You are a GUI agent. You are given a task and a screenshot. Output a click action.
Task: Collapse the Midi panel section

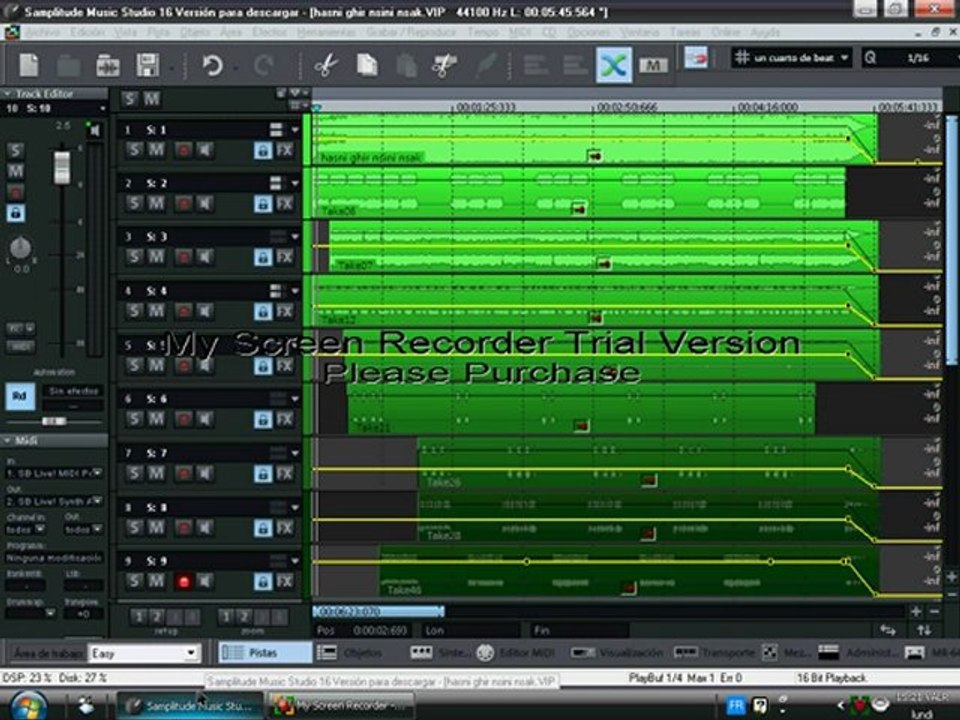pos(7,440)
